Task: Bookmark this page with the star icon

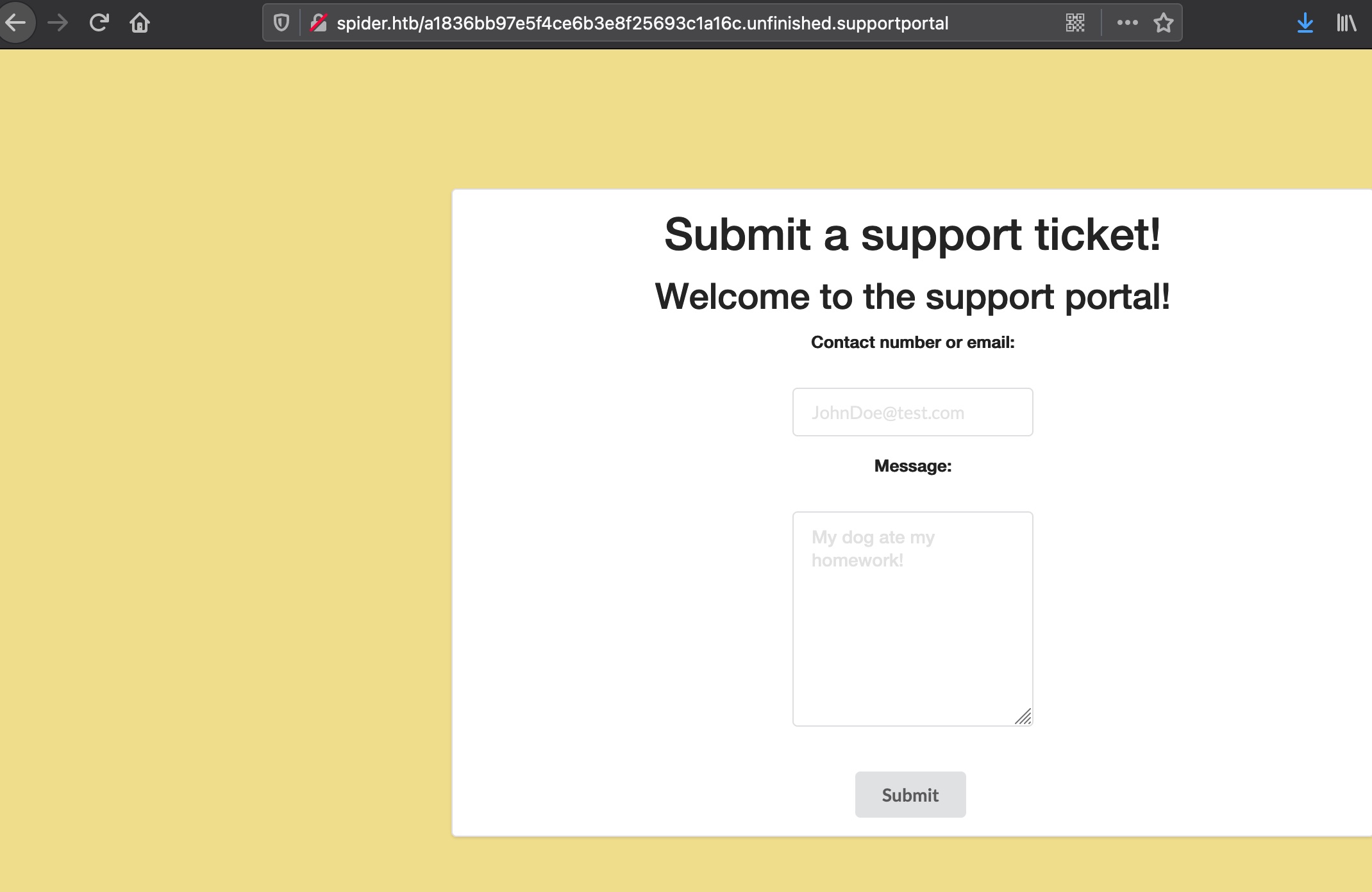Action: 1163,23
